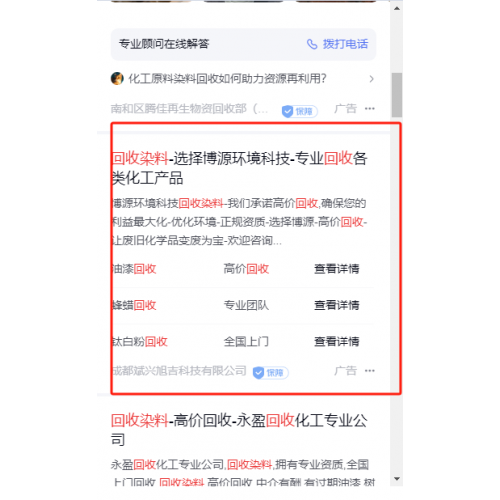Click the scrollbar down arrow
The height and width of the screenshot is (500, 500).
coord(397,479)
